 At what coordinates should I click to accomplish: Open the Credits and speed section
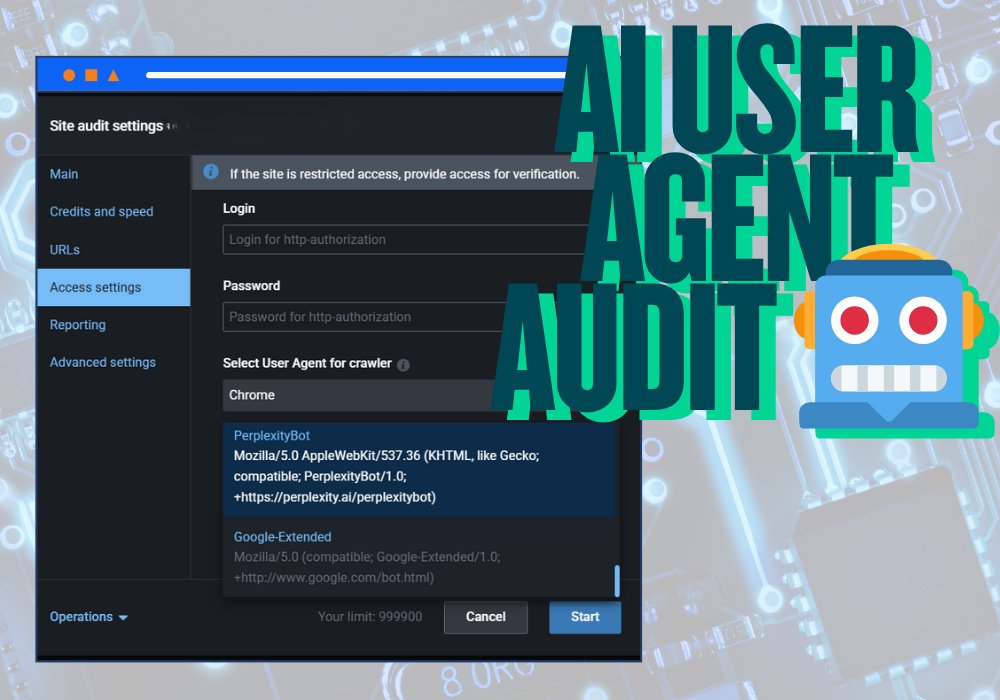click(x=101, y=211)
